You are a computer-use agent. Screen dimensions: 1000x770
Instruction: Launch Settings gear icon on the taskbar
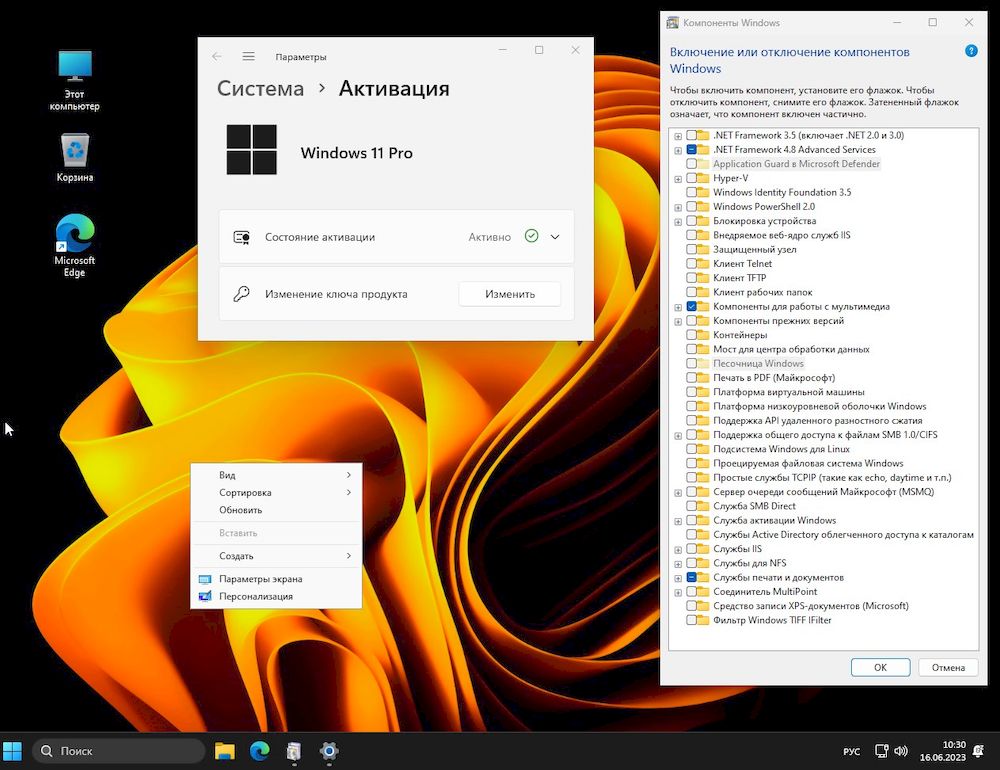pyautogui.click(x=328, y=751)
